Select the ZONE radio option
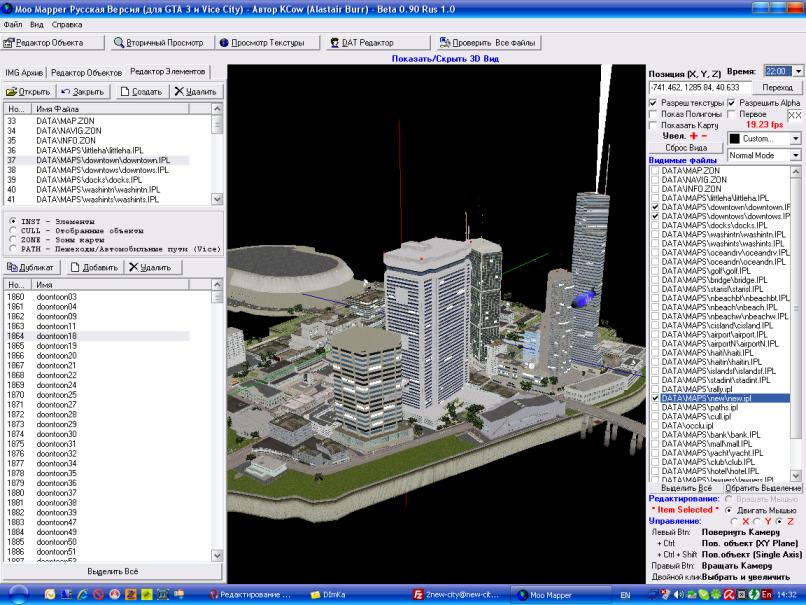The width and height of the screenshot is (806, 605). click(13, 240)
